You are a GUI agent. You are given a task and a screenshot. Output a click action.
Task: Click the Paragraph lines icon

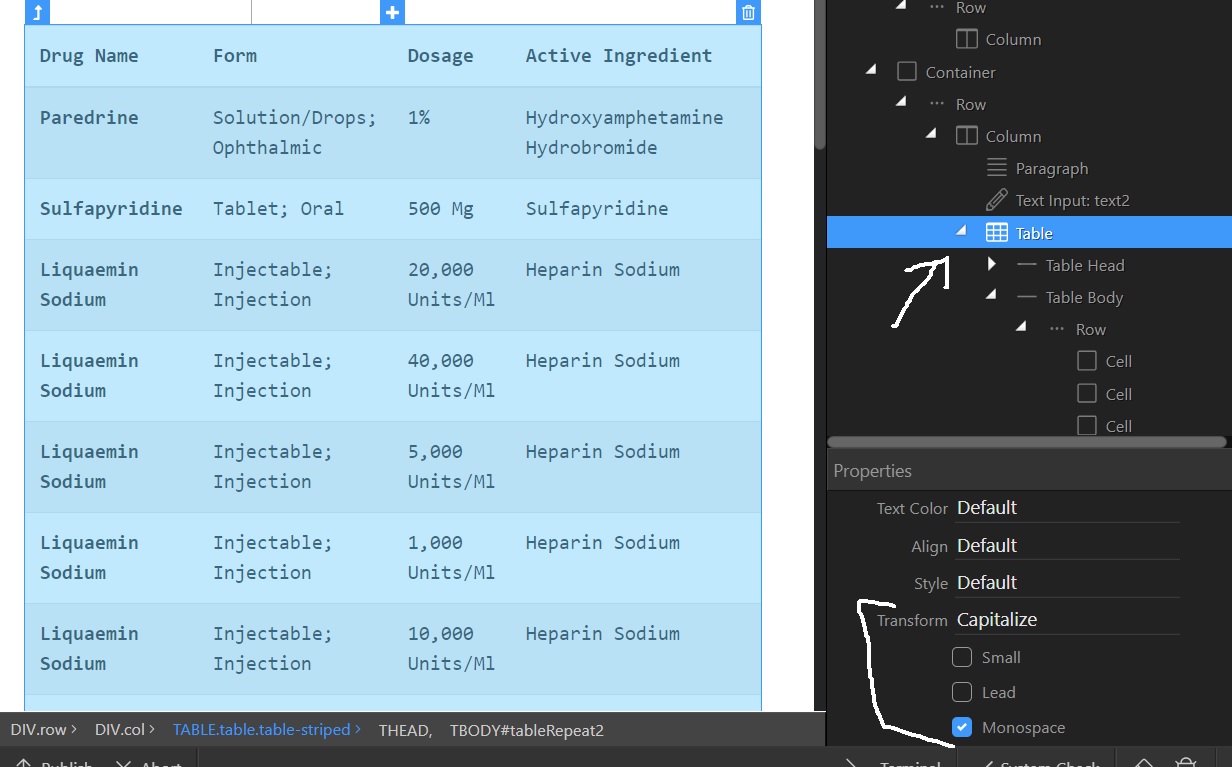[997, 168]
